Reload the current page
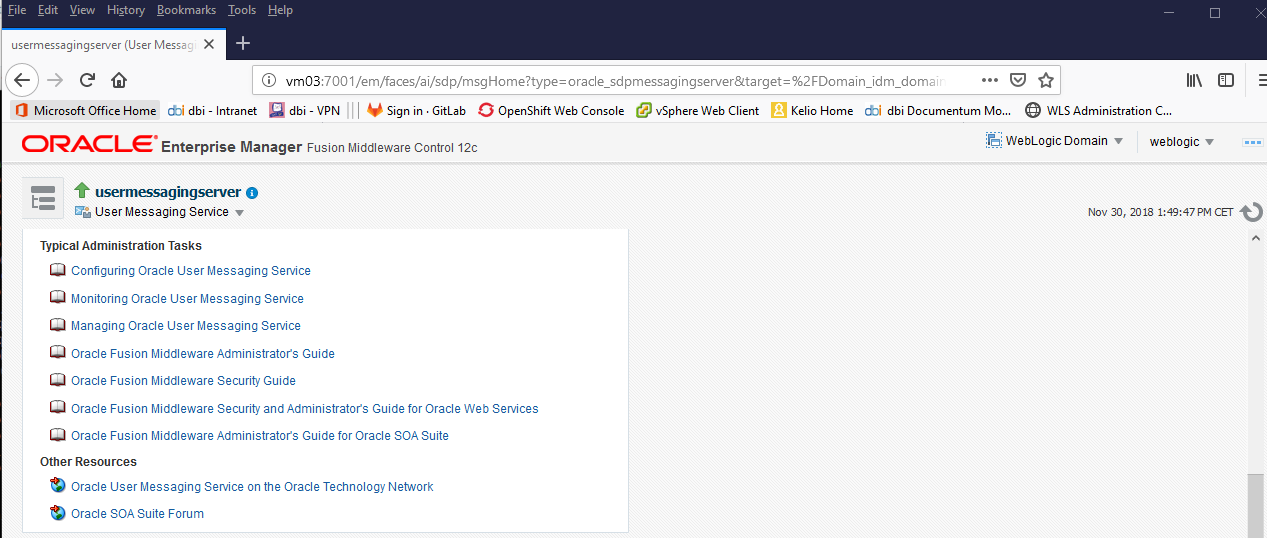Viewport: 1267px width, 538px height. [87, 80]
